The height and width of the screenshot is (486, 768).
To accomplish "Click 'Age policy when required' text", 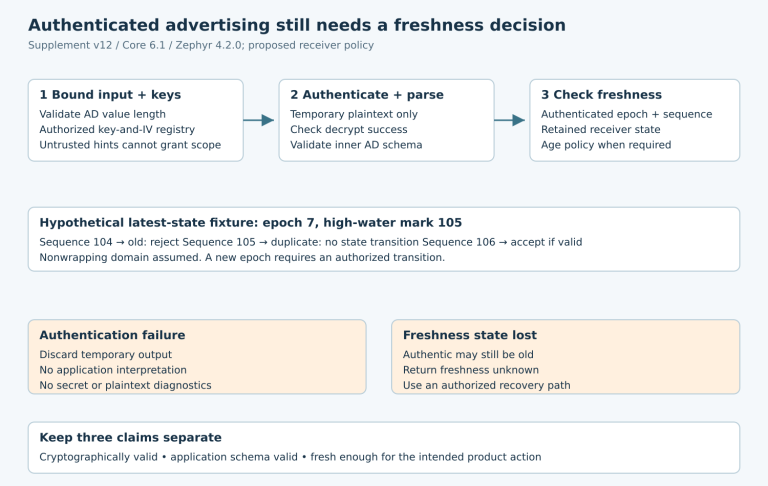I will [606, 145].
